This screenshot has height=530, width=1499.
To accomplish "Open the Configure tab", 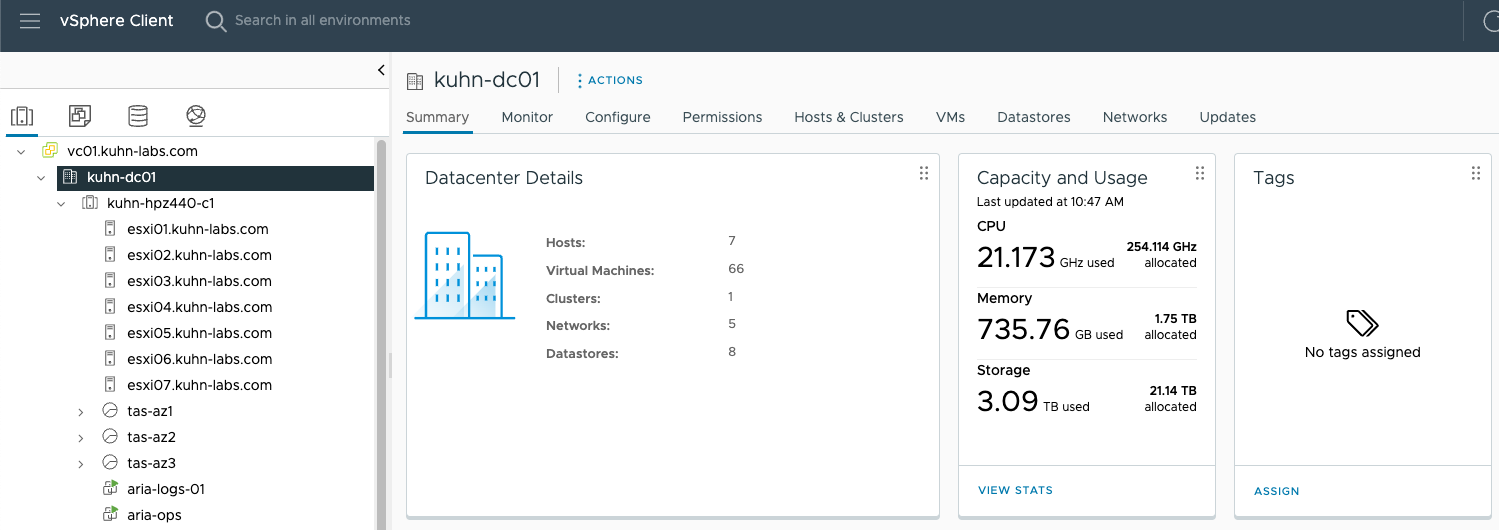I will pyautogui.click(x=618, y=117).
